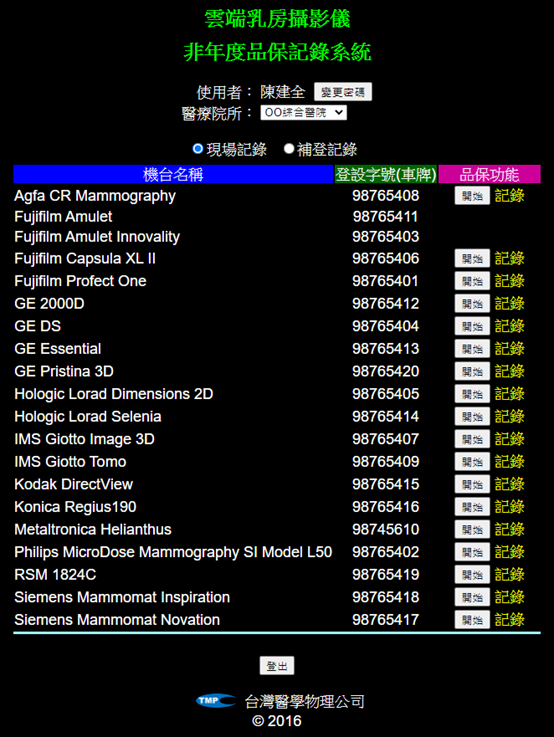The height and width of the screenshot is (737, 554).
Task: Click the TMP company logo
Action: [216, 701]
